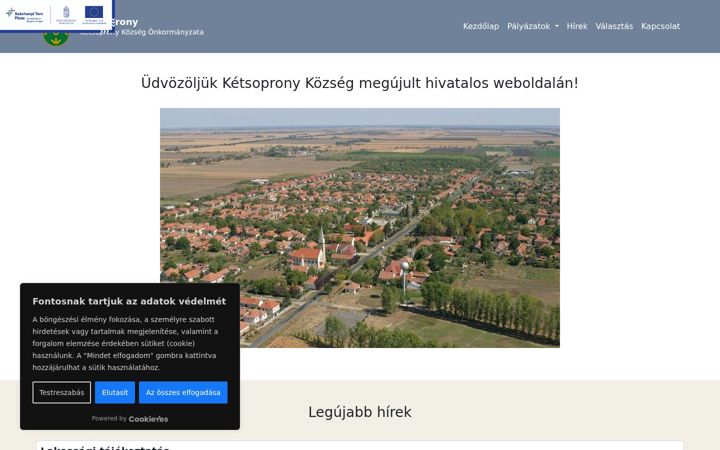Click the Kétsoprony coat of arms logo

[x=56, y=38]
